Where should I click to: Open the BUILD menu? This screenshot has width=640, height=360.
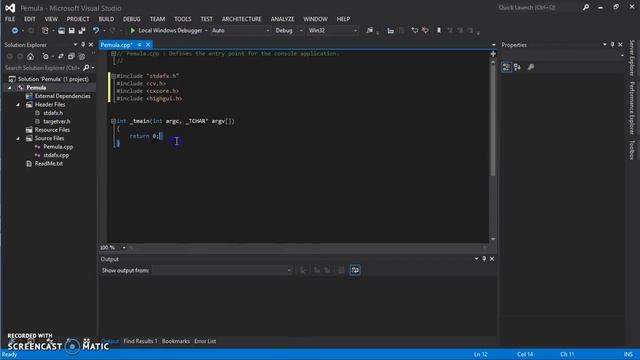(x=106, y=19)
